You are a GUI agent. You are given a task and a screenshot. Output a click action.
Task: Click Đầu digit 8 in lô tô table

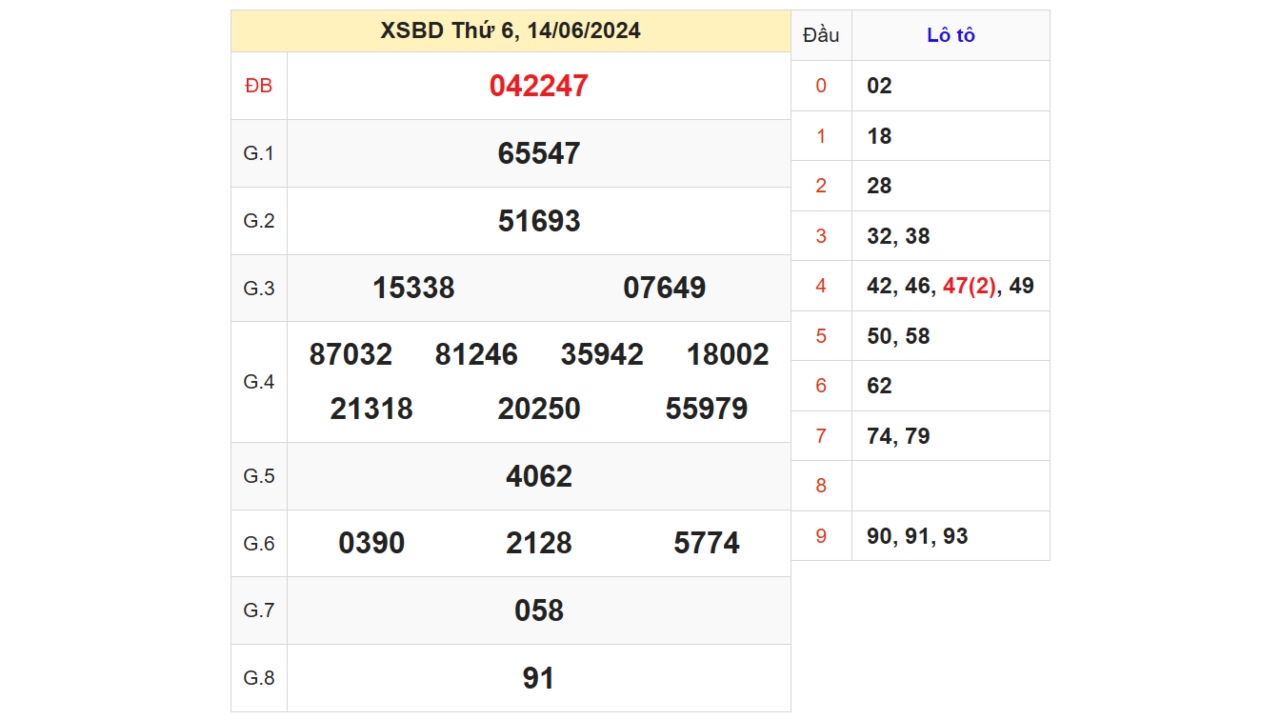(821, 486)
